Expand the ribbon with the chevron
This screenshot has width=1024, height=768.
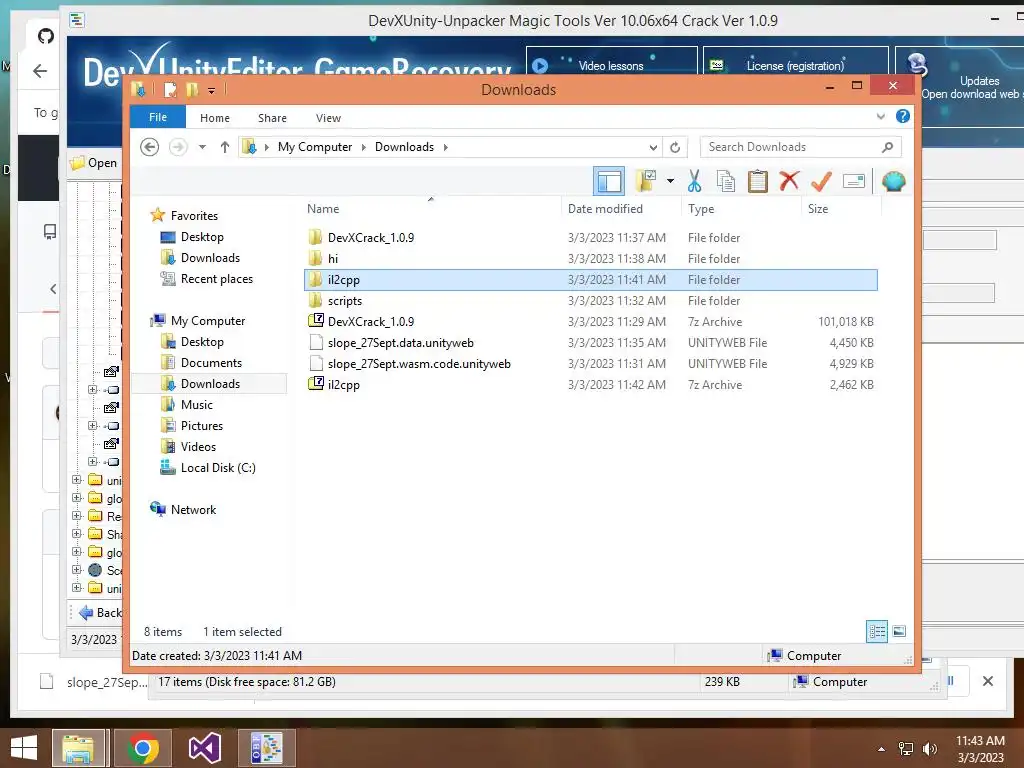click(880, 116)
